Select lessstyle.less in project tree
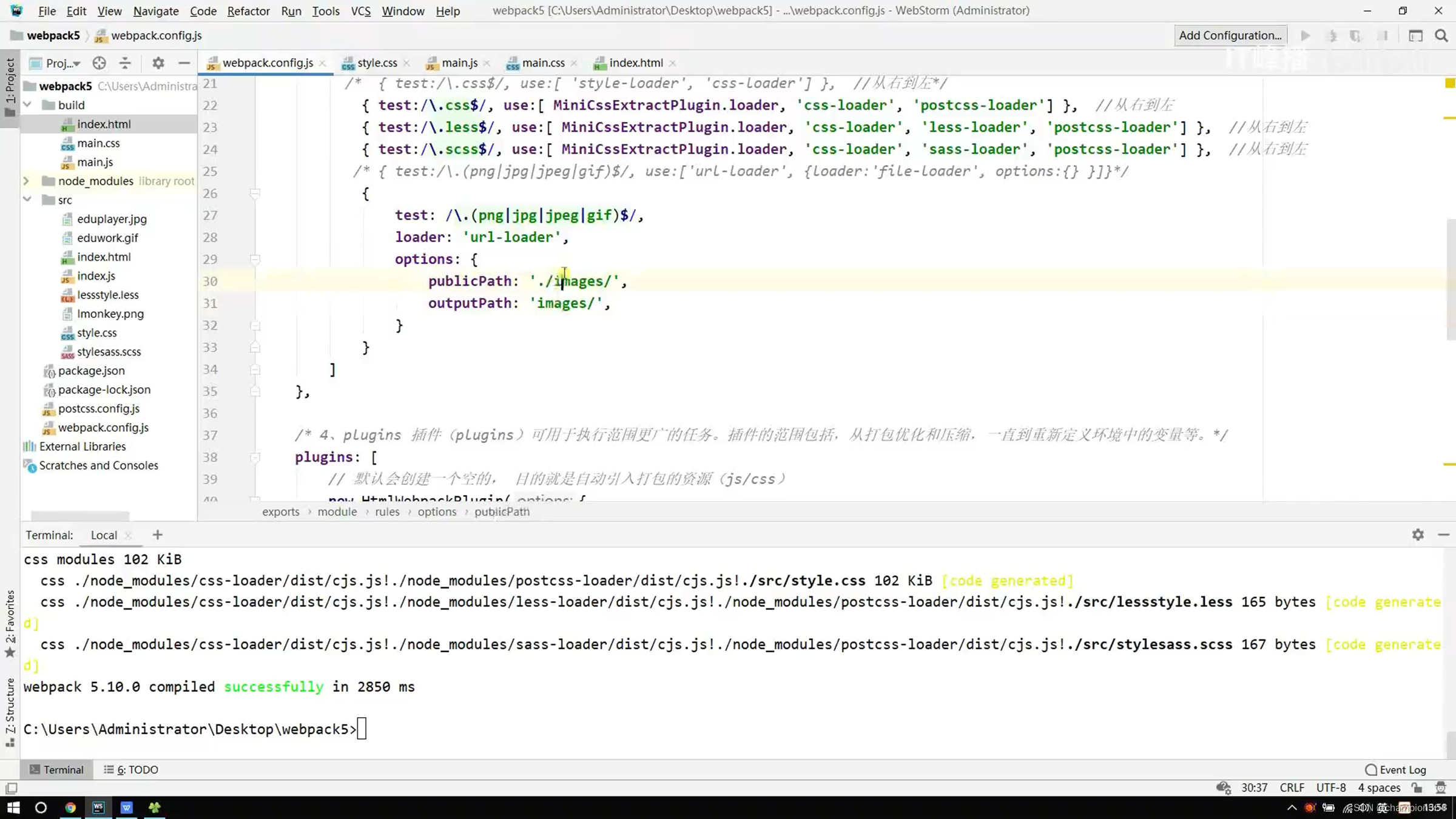This screenshot has height=819, width=1456. click(108, 295)
